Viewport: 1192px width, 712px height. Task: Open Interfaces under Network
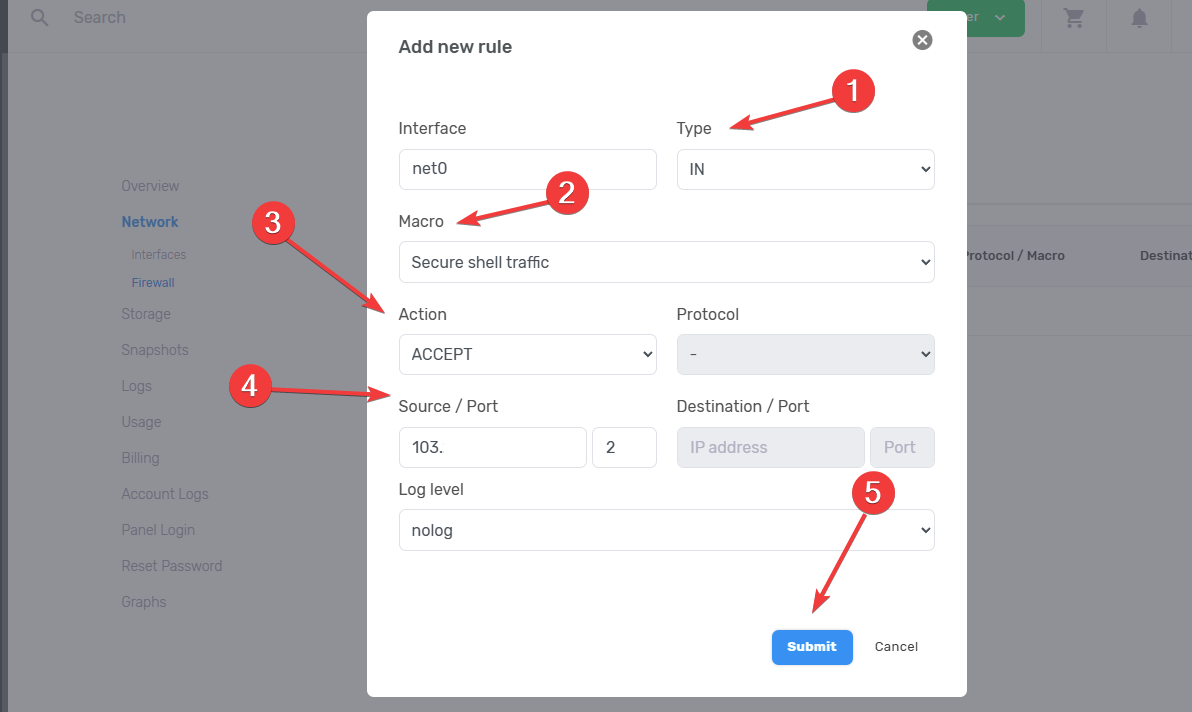(159, 255)
